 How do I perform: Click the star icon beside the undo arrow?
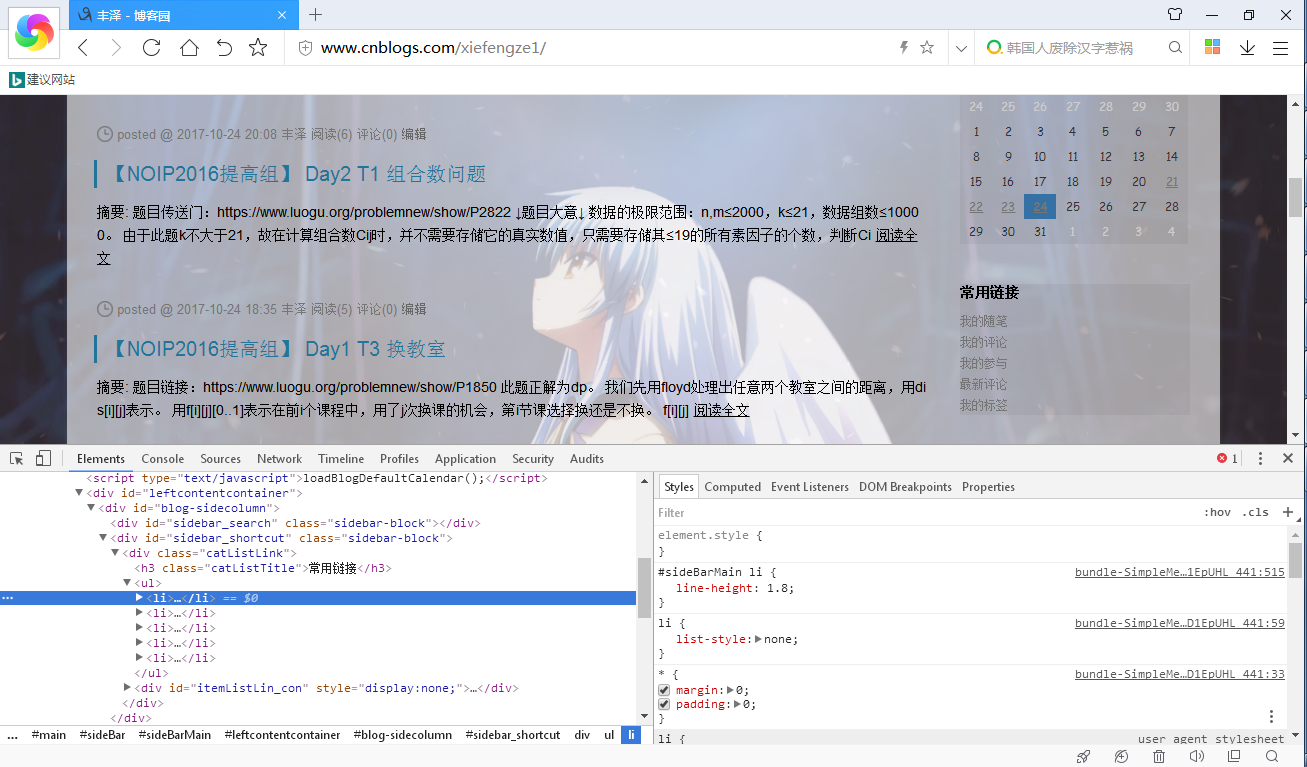pos(258,47)
